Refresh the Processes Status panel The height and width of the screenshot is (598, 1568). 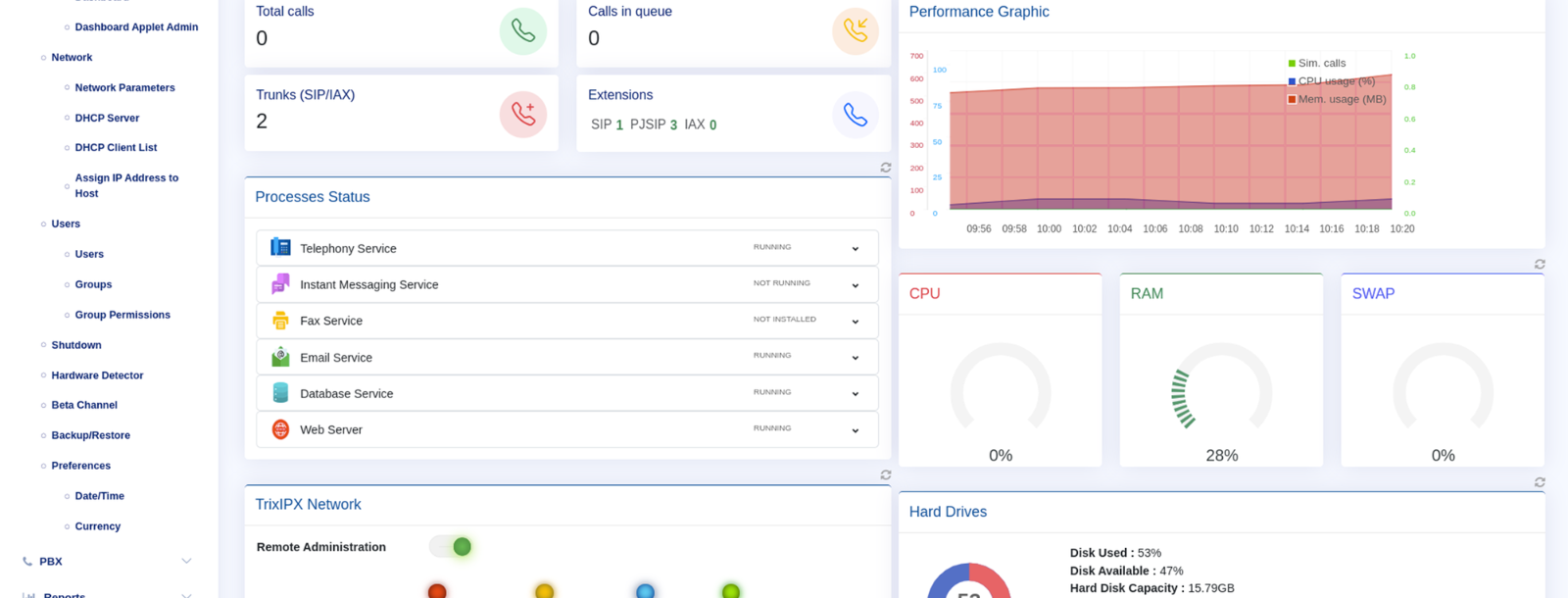pos(885,168)
